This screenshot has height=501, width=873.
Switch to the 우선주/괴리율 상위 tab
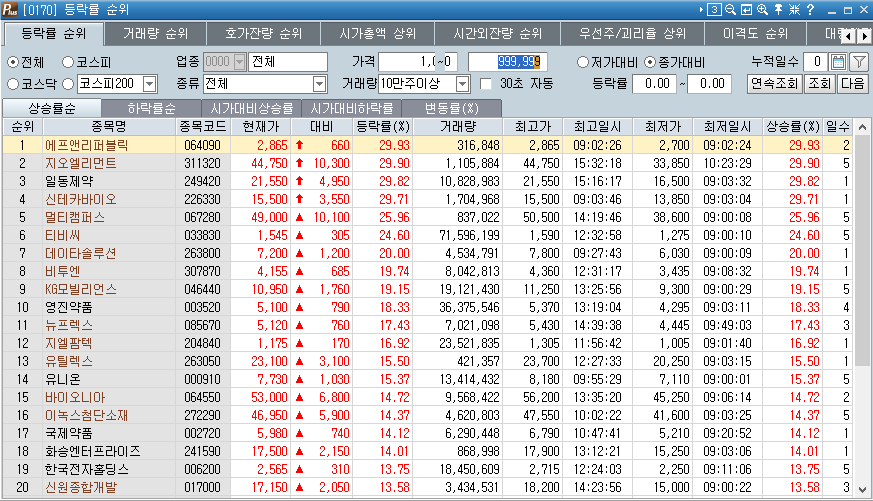(x=632, y=34)
